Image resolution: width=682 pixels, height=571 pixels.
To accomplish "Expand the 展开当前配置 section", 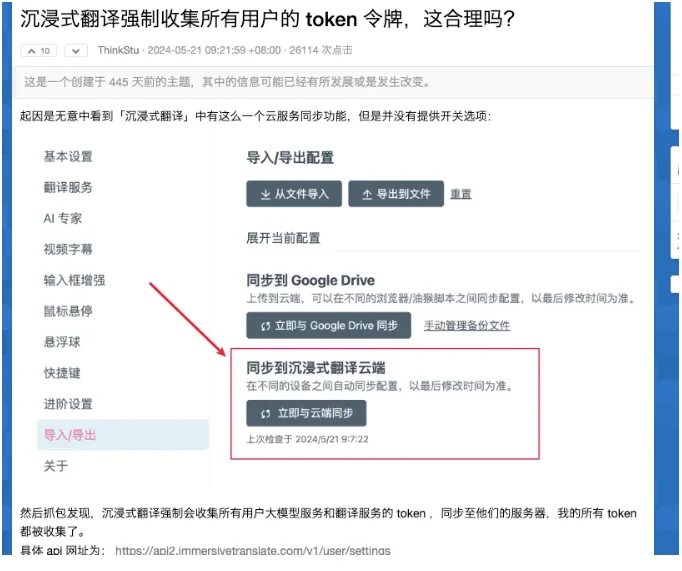I will (283, 238).
